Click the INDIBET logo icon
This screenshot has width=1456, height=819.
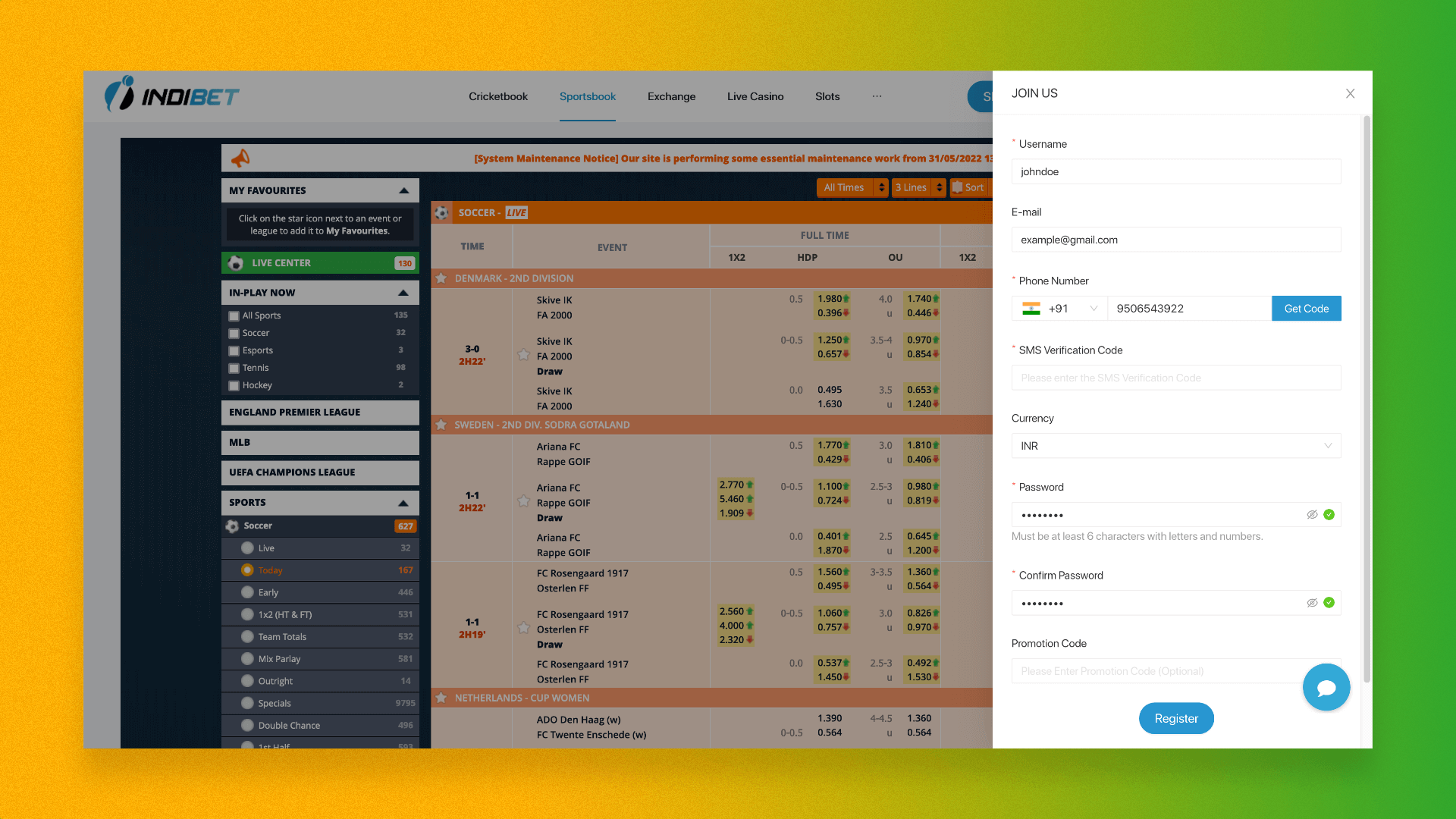tap(121, 96)
